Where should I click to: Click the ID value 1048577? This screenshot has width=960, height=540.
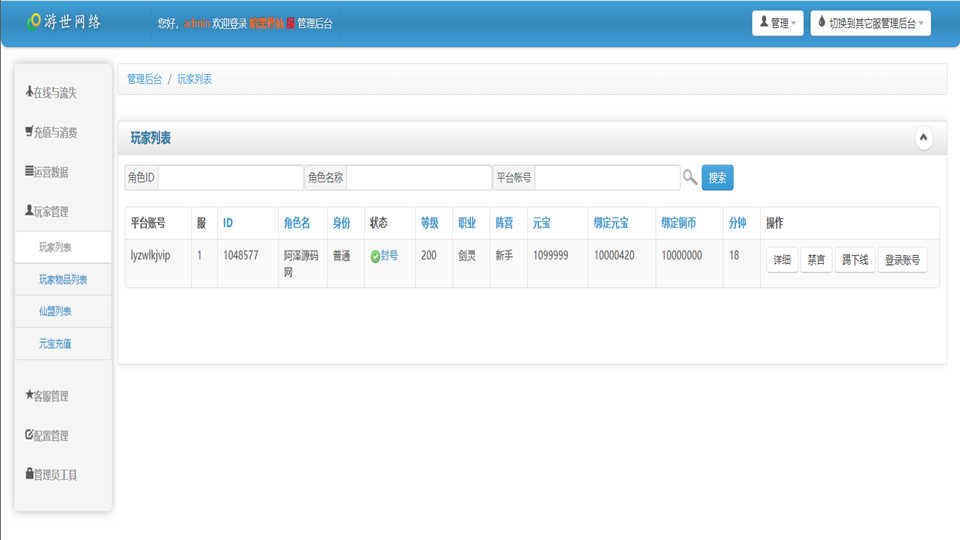(x=241, y=255)
